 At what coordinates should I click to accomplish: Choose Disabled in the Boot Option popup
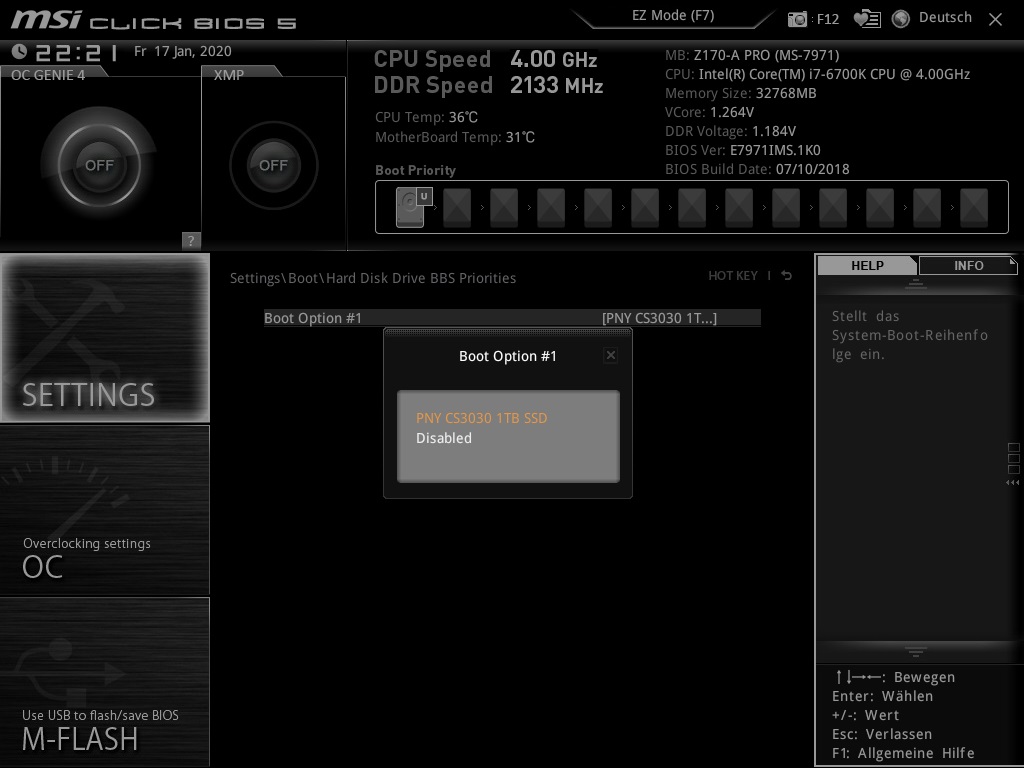(443, 438)
